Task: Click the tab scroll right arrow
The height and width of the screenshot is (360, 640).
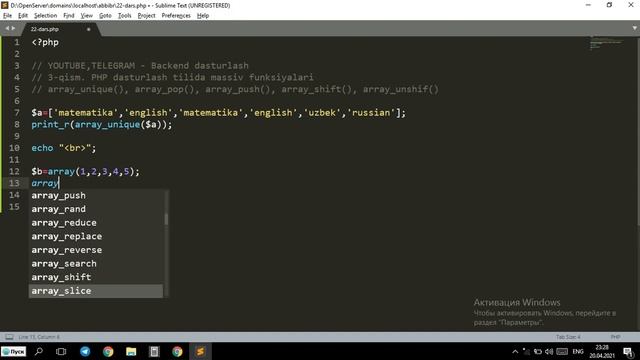Action: (13, 28)
